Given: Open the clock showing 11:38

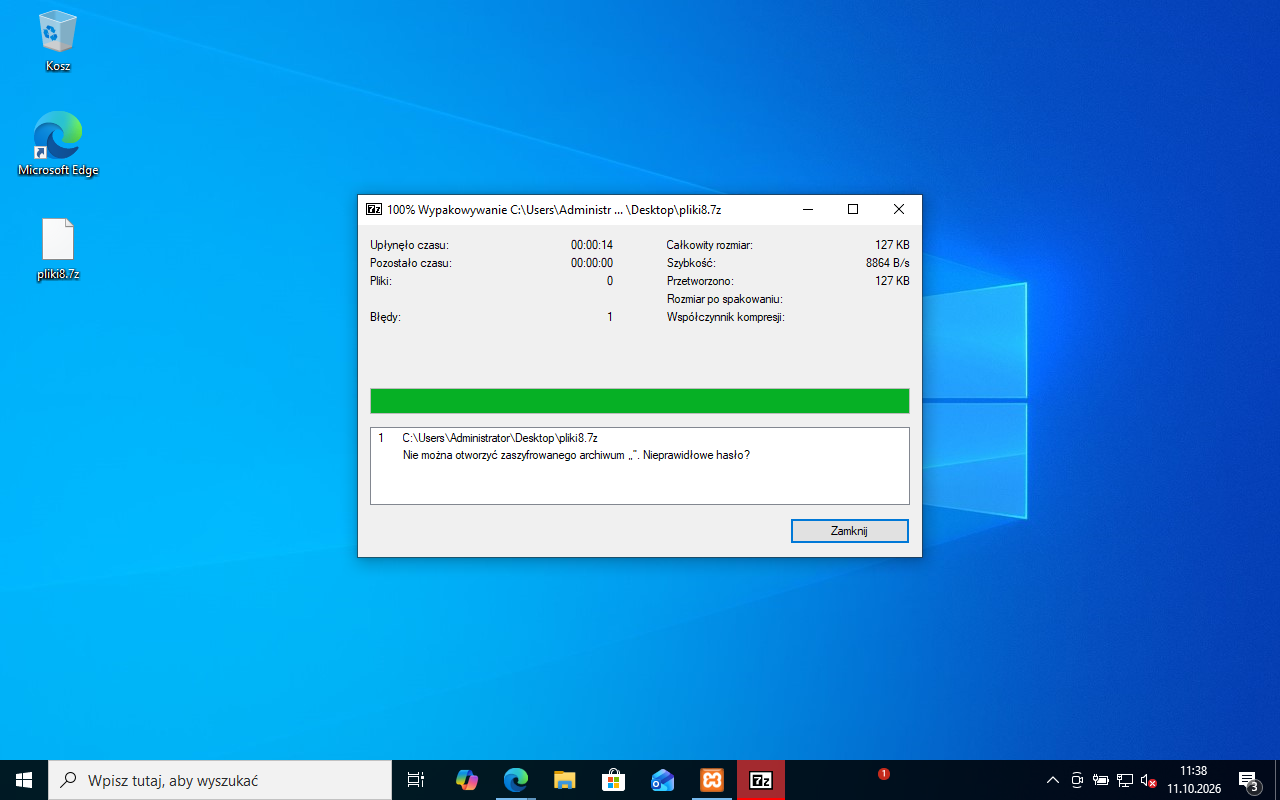Looking at the screenshot, I should 1194,780.
